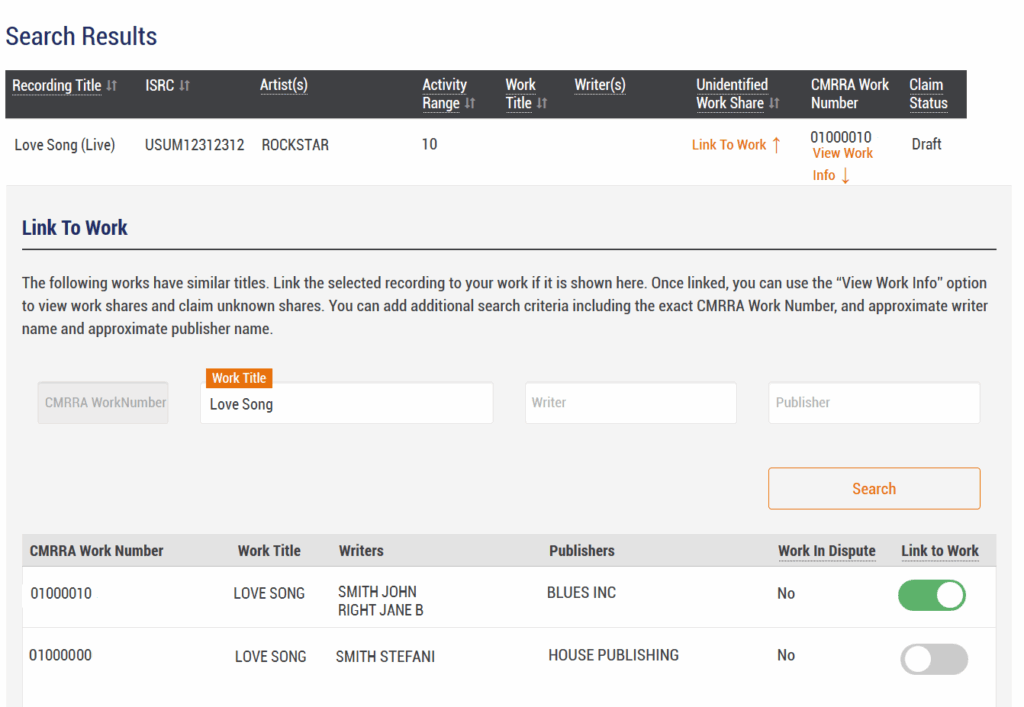The width and height of the screenshot is (1024, 707).
Task: Enable link toggle for House Publishing work
Action: click(x=933, y=659)
